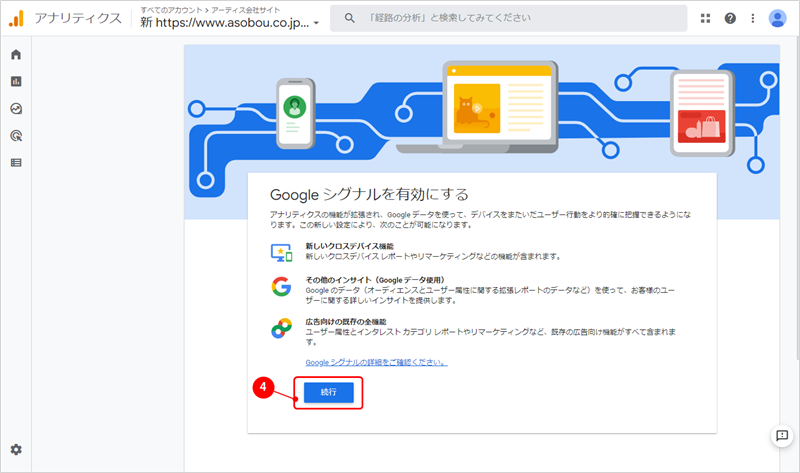800x473 pixels.
Task: Open the Google シグナルの詳細 link
Action: [377, 362]
